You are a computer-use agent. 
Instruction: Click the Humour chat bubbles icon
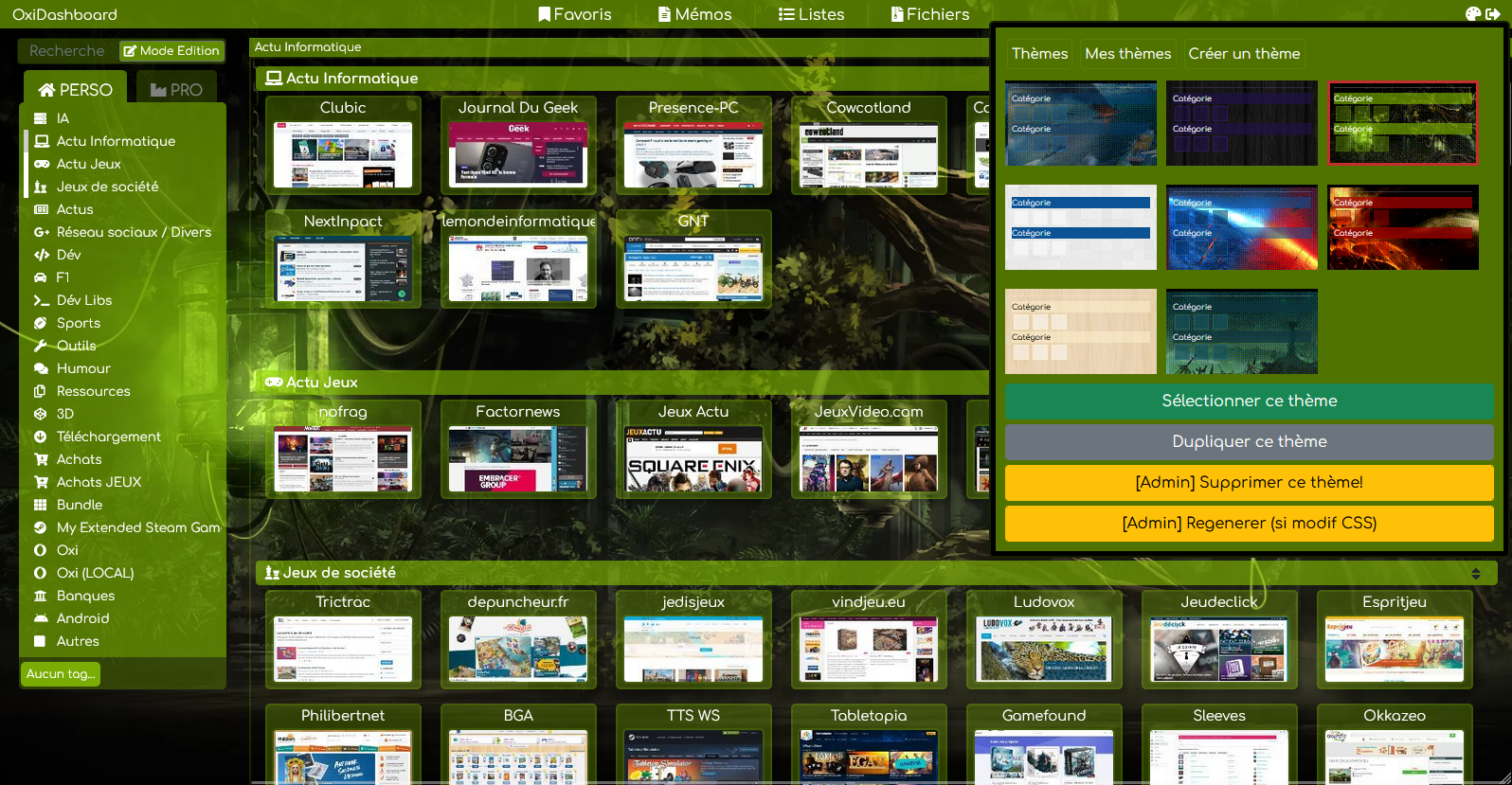tap(41, 368)
